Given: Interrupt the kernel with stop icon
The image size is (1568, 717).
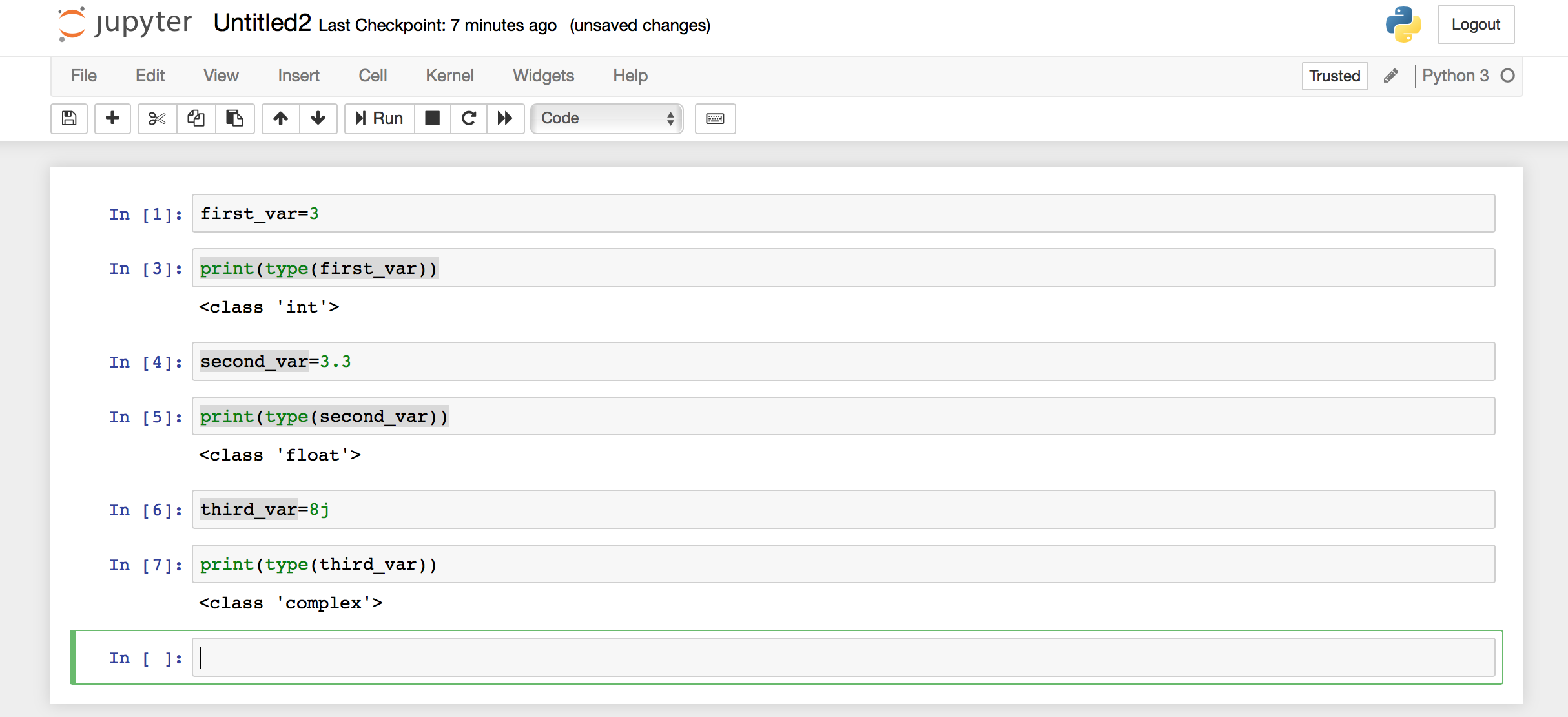Looking at the screenshot, I should coord(432,118).
